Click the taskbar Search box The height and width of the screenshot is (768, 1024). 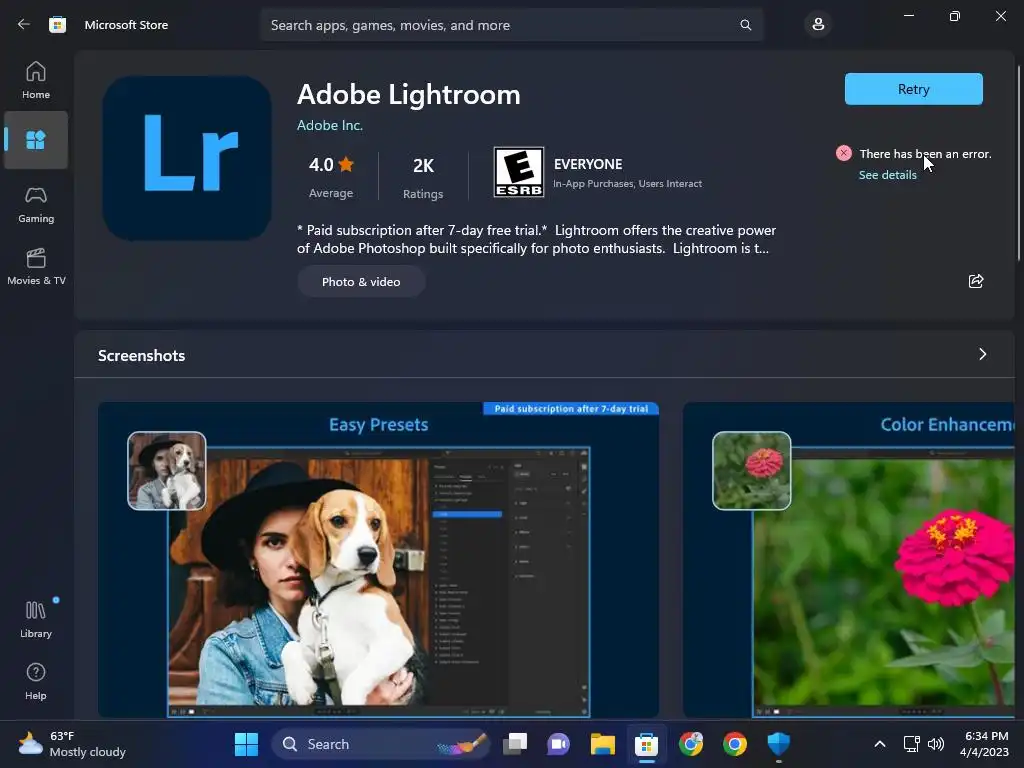pyautogui.click(x=379, y=744)
